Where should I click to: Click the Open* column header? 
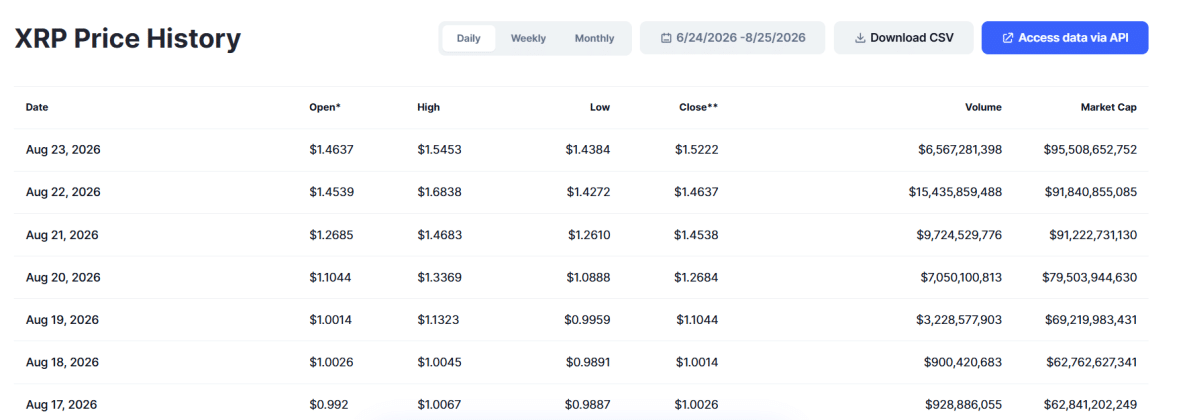click(x=325, y=107)
